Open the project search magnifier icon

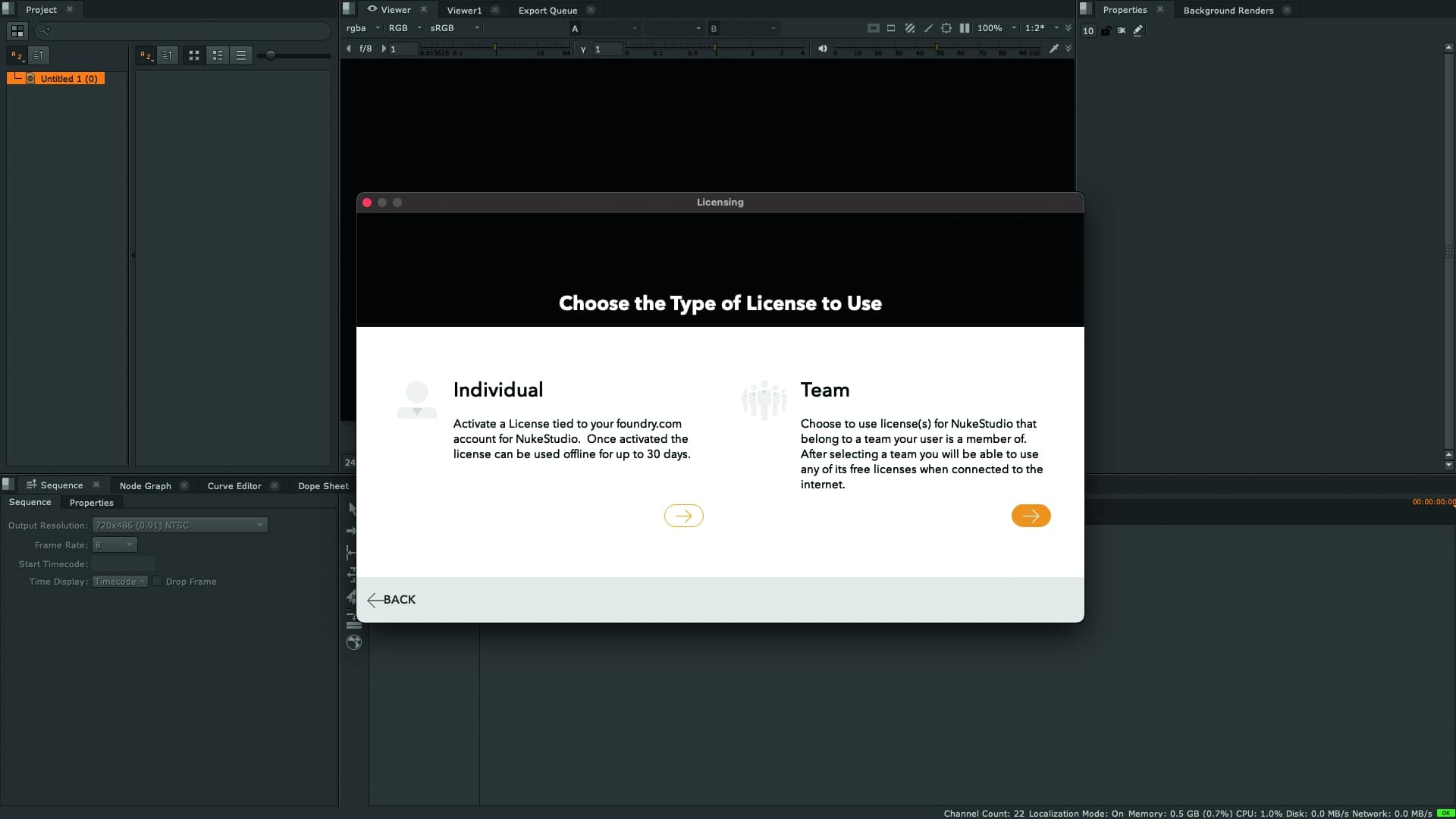(43, 30)
